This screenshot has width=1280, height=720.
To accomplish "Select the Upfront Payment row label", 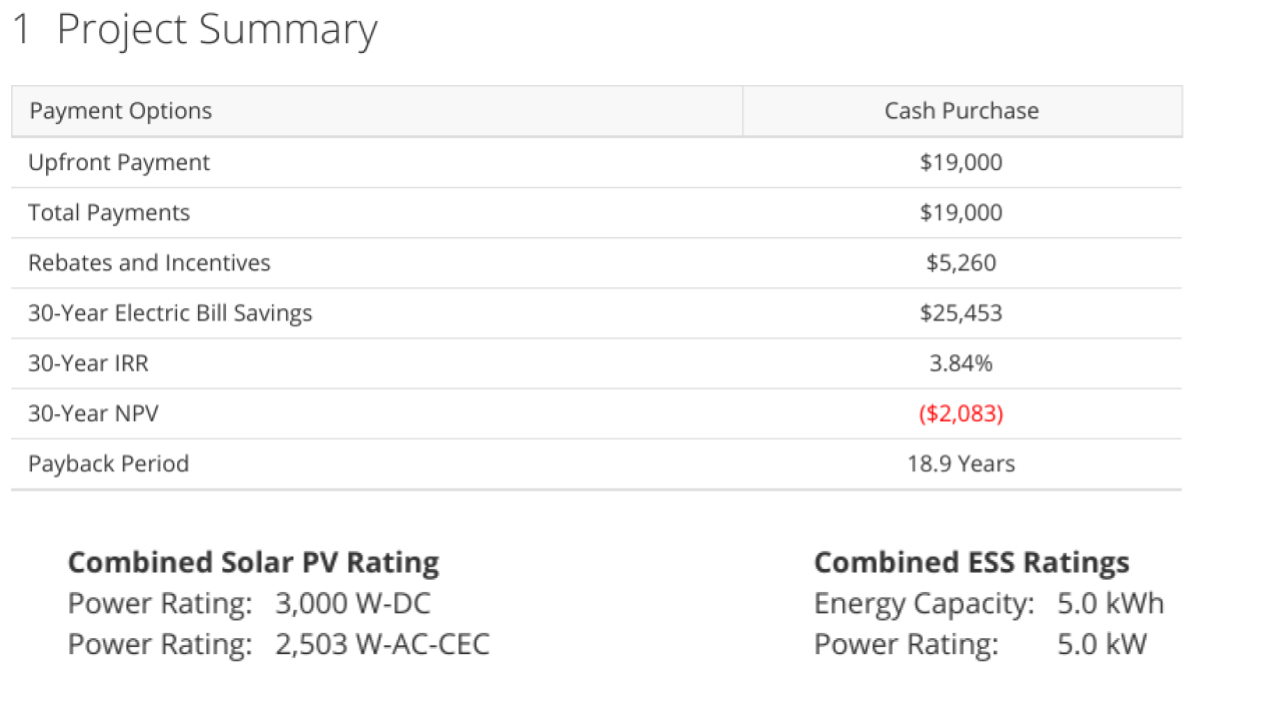I will point(119,163).
